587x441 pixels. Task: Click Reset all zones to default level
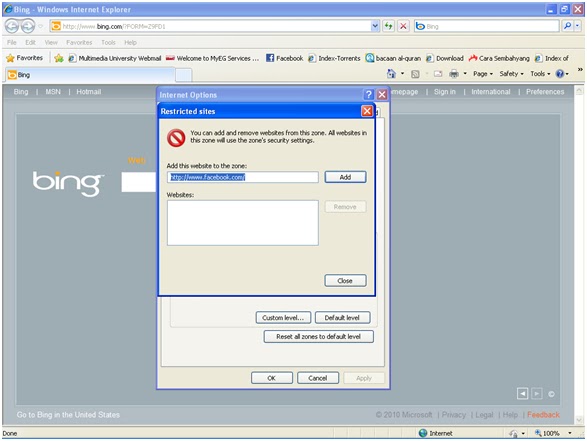(x=319, y=336)
